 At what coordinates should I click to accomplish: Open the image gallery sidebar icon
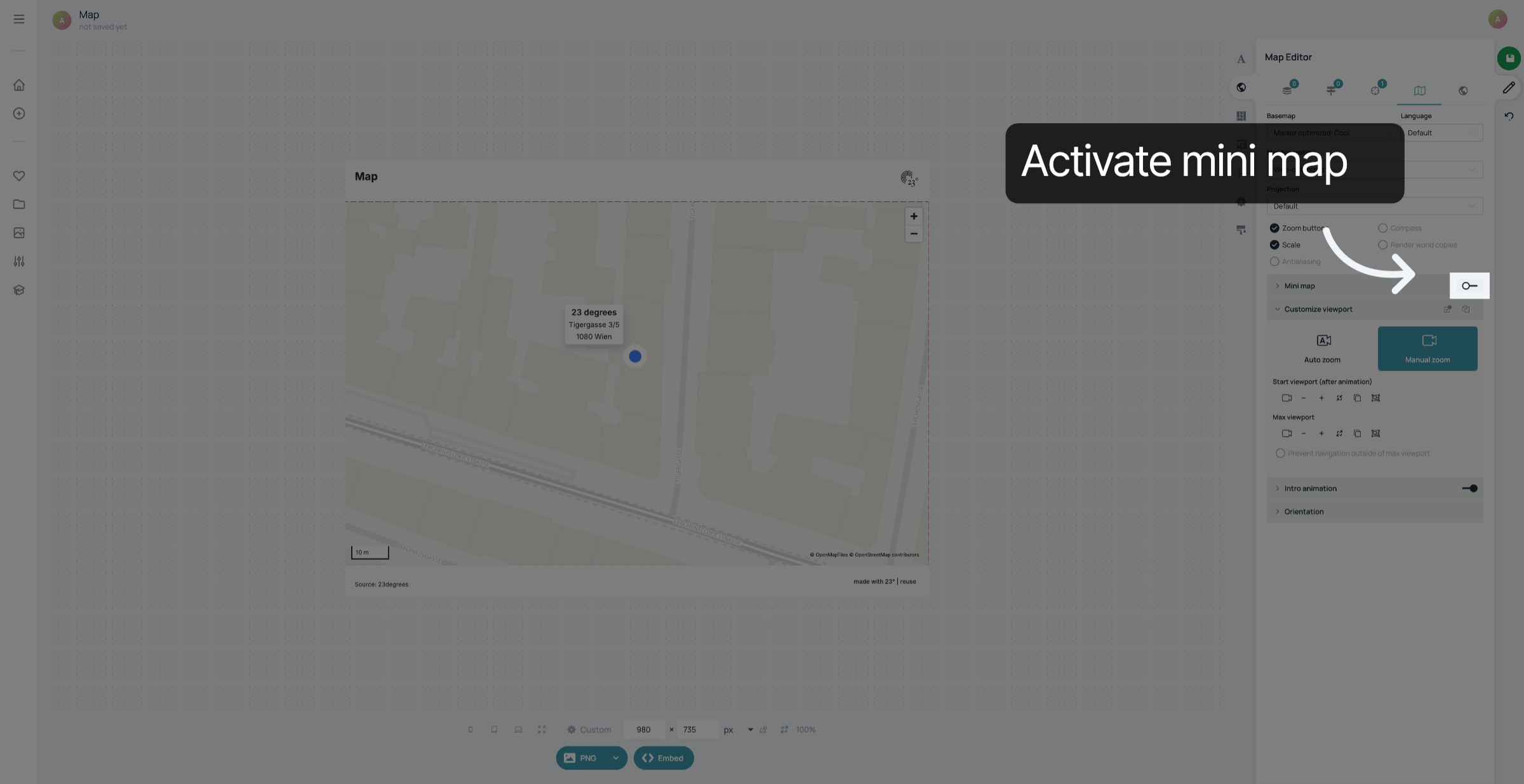pos(19,233)
